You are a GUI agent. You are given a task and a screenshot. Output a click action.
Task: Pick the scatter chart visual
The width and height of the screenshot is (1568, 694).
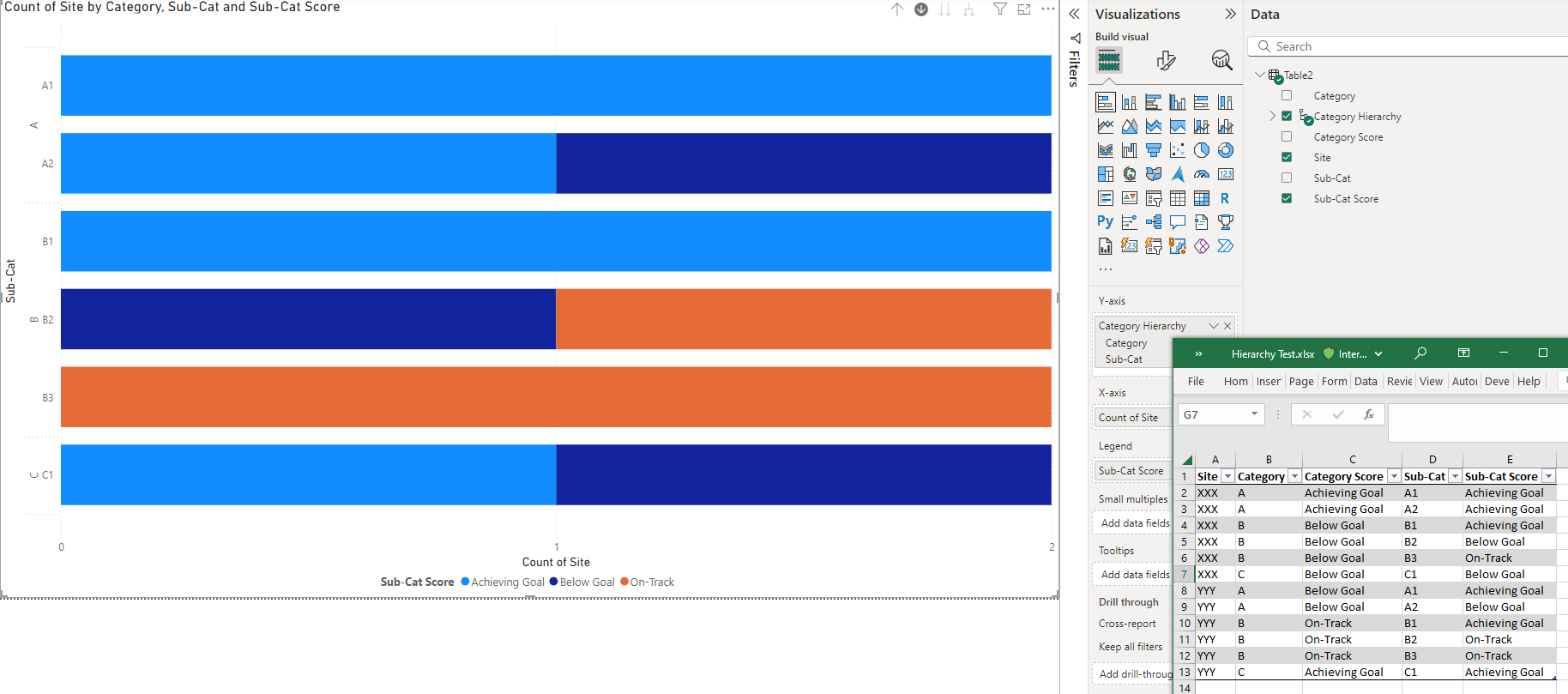(x=1178, y=150)
